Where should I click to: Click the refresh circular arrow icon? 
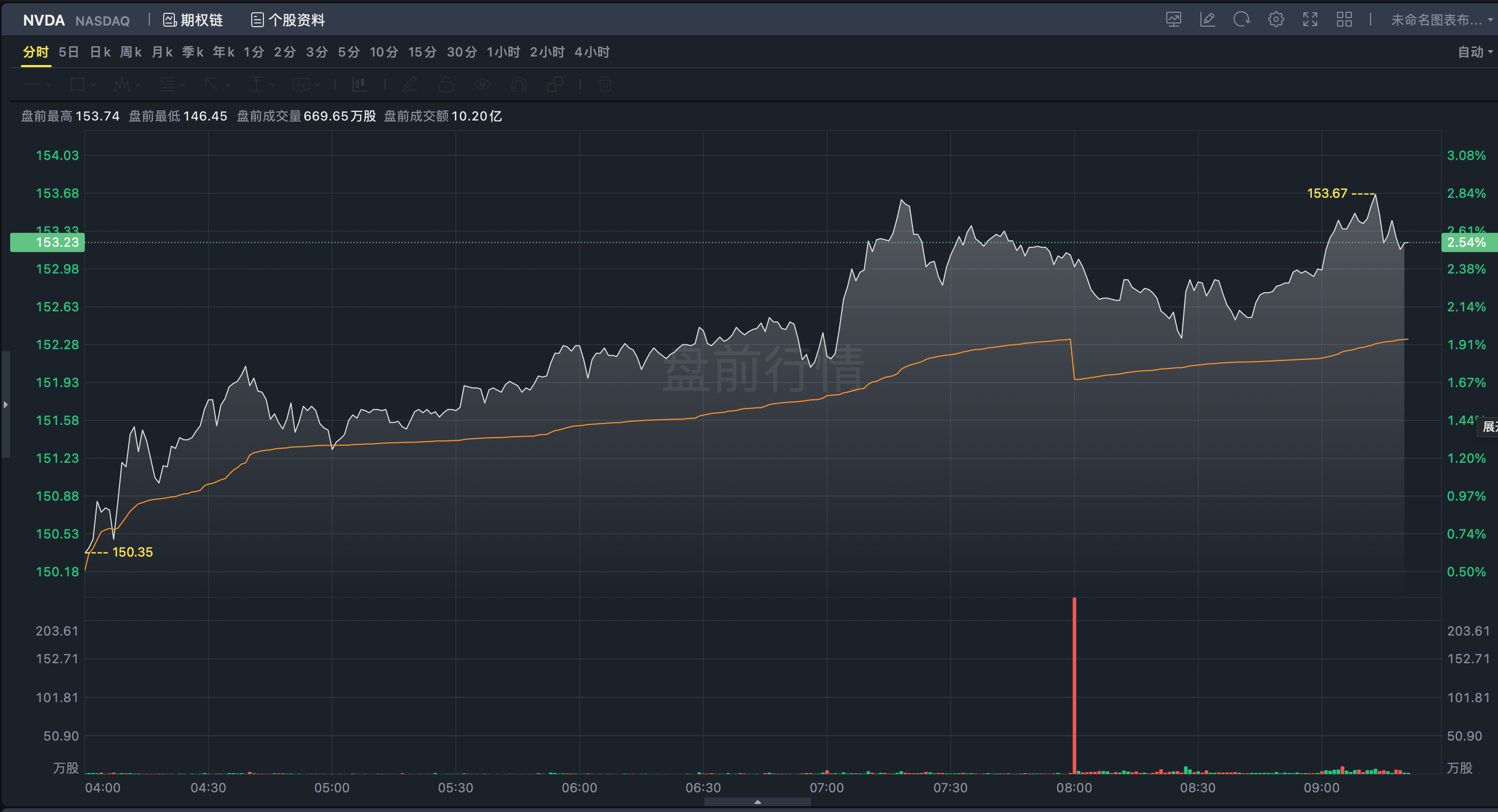[x=1241, y=20]
